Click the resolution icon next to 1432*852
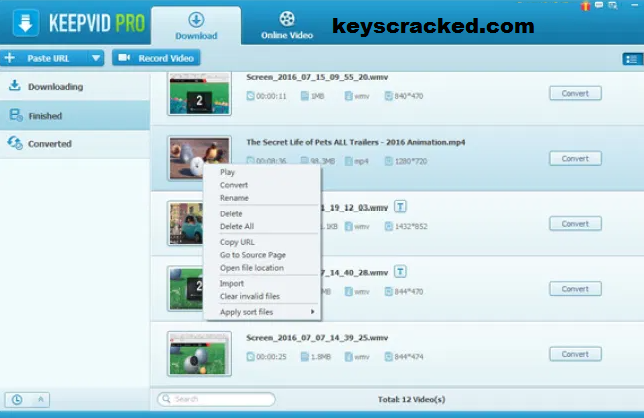 (x=389, y=226)
